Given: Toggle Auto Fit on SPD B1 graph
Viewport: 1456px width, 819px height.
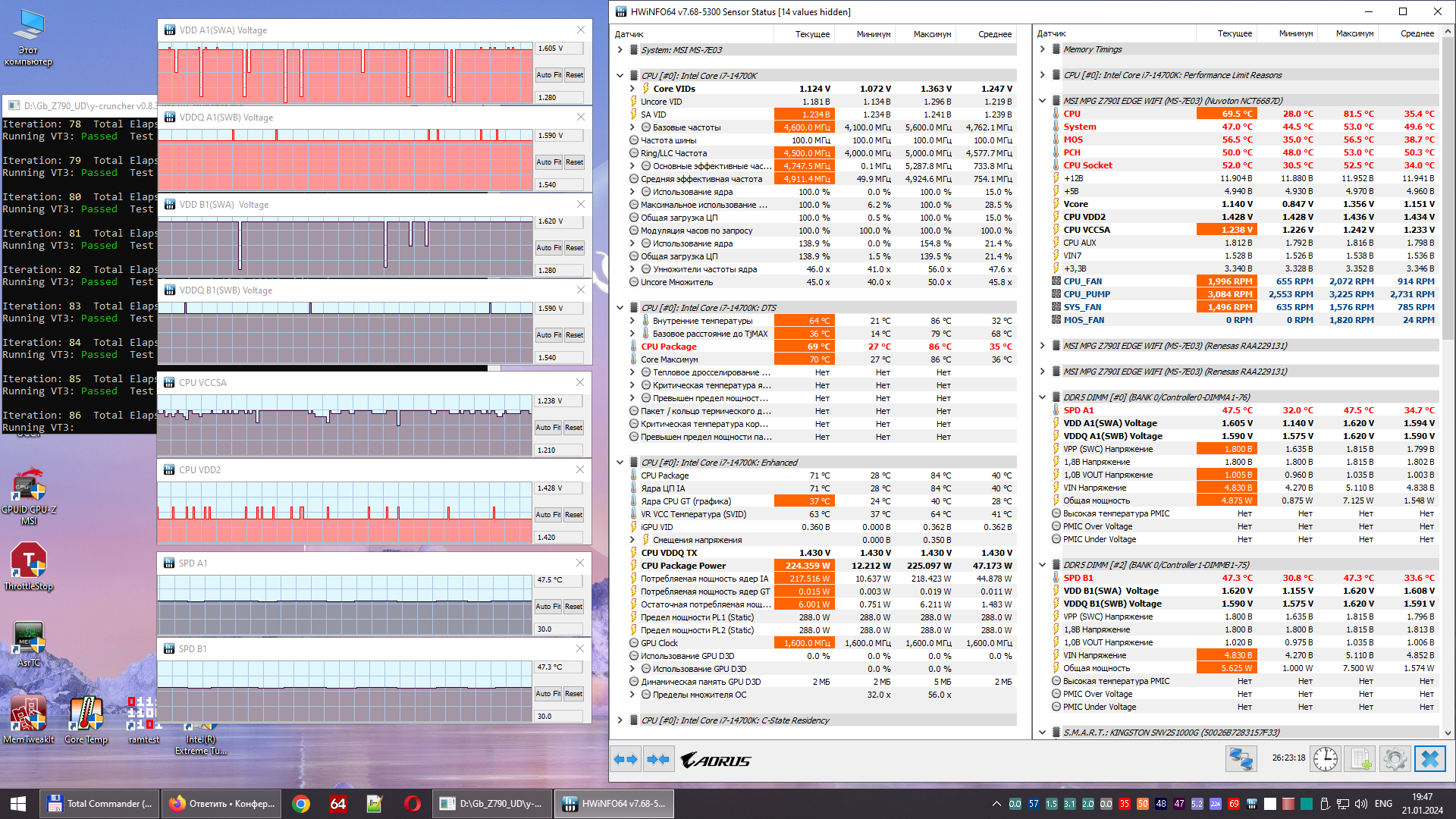Looking at the screenshot, I should tap(548, 694).
